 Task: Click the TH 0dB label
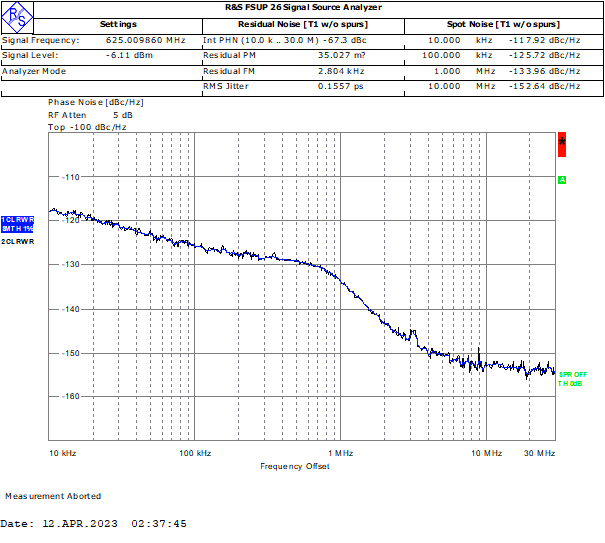click(570, 384)
